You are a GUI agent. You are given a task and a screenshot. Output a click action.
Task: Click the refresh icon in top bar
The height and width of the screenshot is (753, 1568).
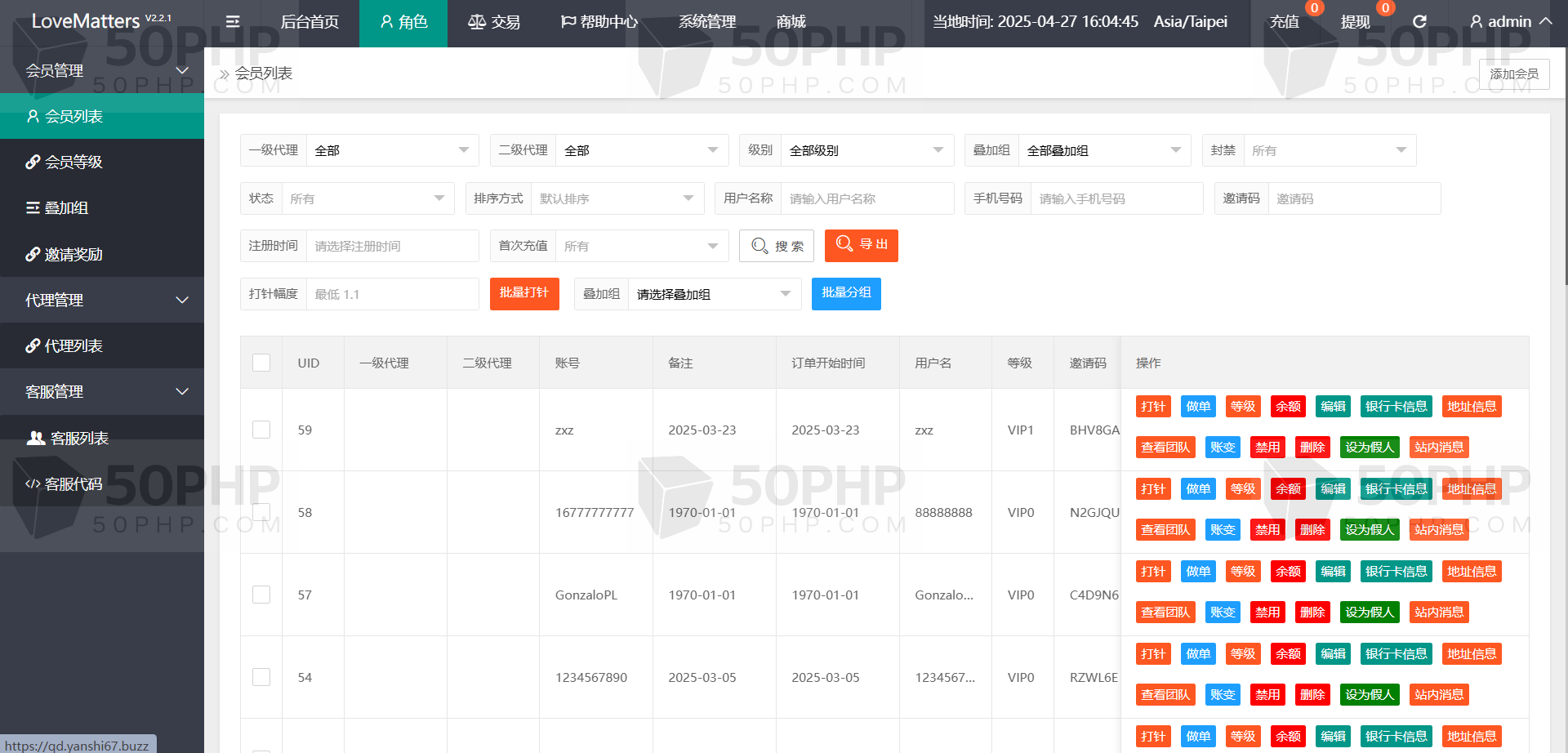click(x=1419, y=22)
